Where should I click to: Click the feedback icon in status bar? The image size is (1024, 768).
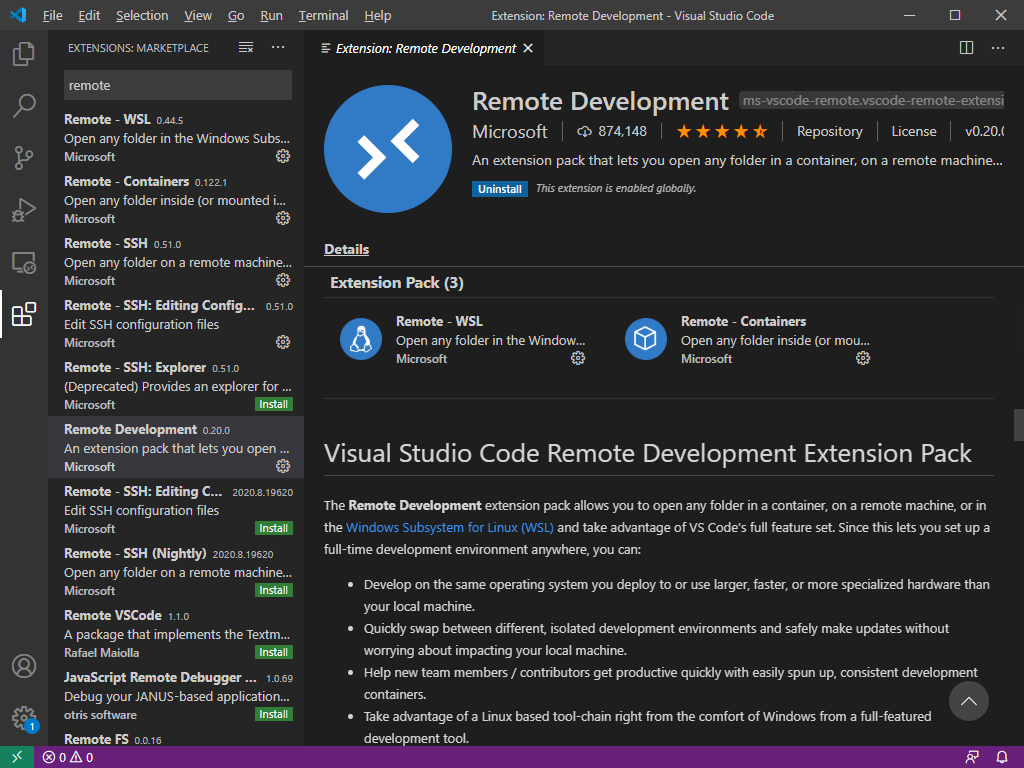(972, 758)
